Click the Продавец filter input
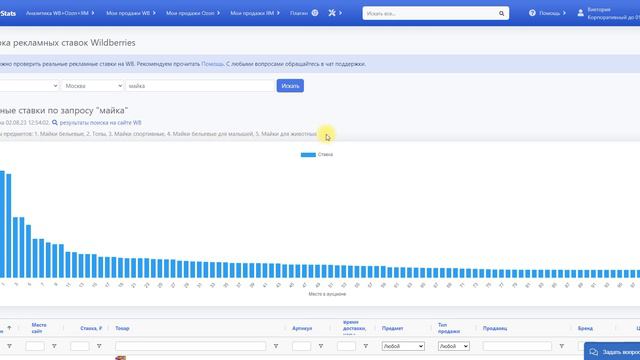640x360 pixels. tap(517, 346)
